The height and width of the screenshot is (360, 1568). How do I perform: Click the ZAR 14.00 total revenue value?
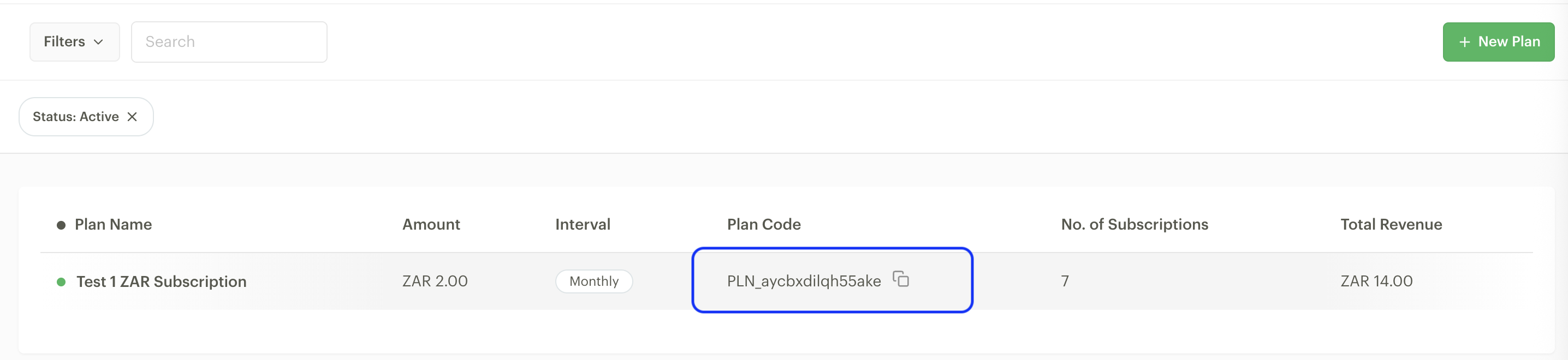(x=1376, y=281)
